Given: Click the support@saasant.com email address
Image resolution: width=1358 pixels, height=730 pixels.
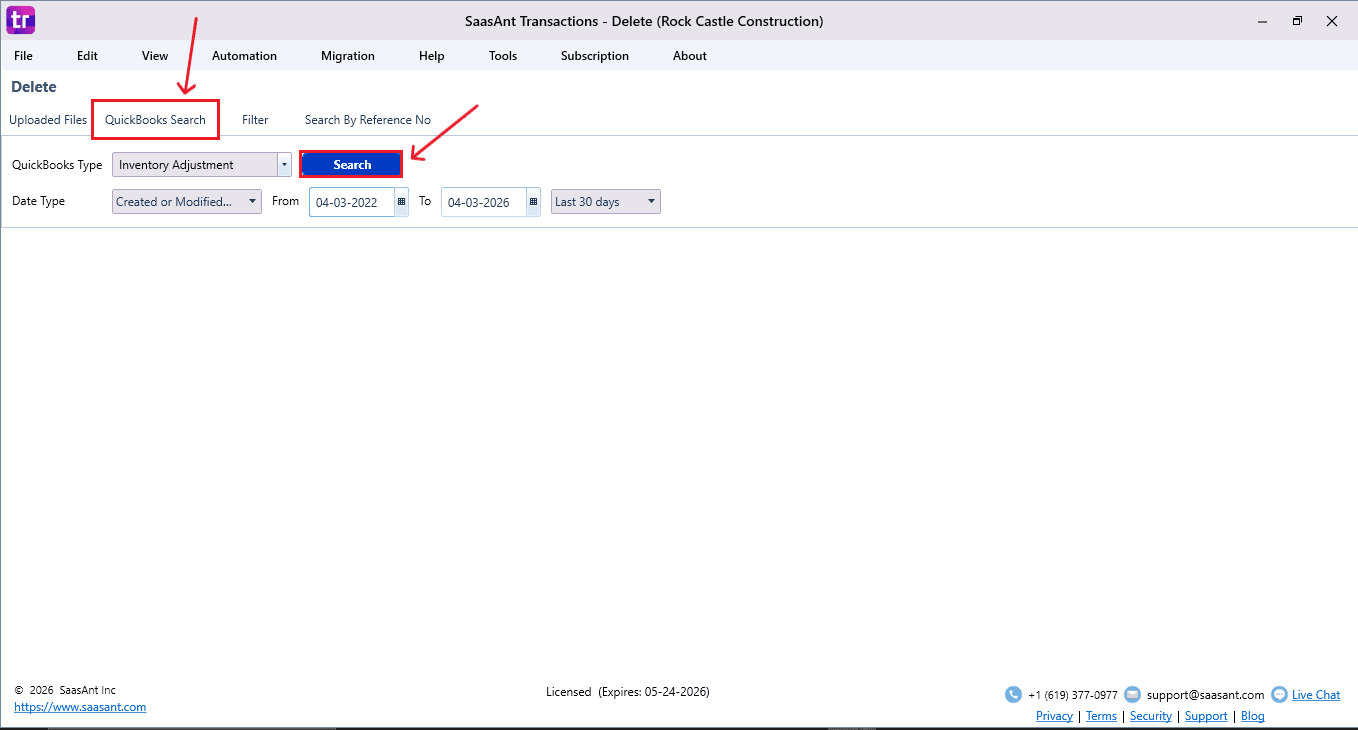Looking at the screenshot, I should click(x=1205, y=695).
